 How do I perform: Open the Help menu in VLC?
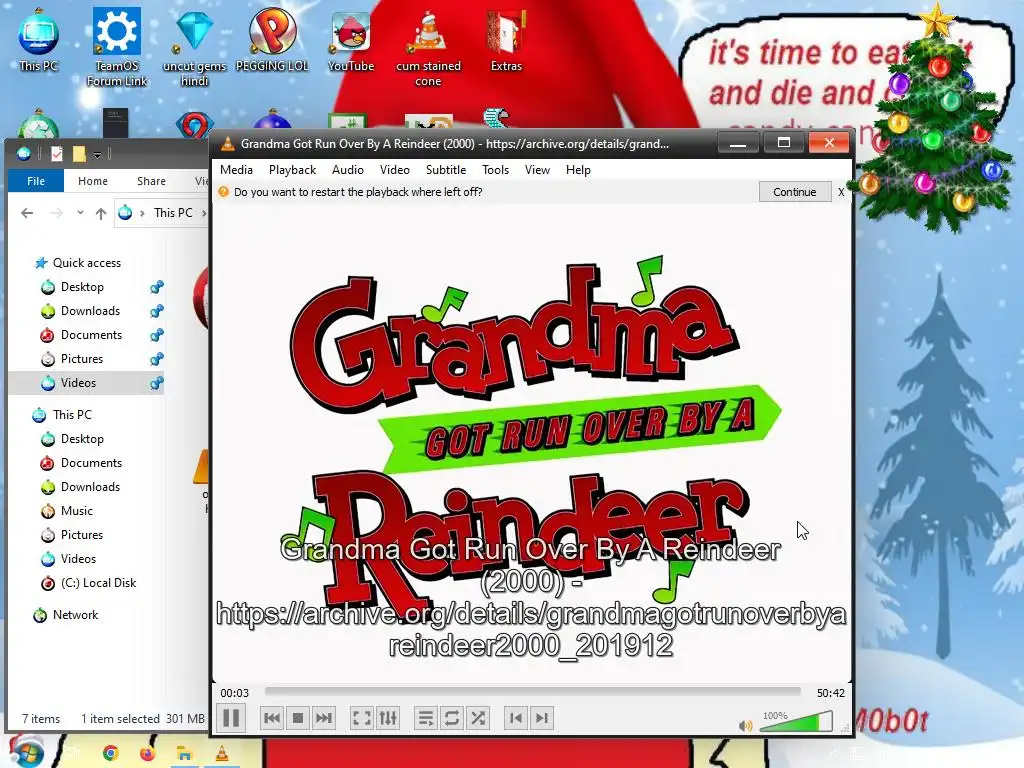pyautogui.click(x=578, y=170)
